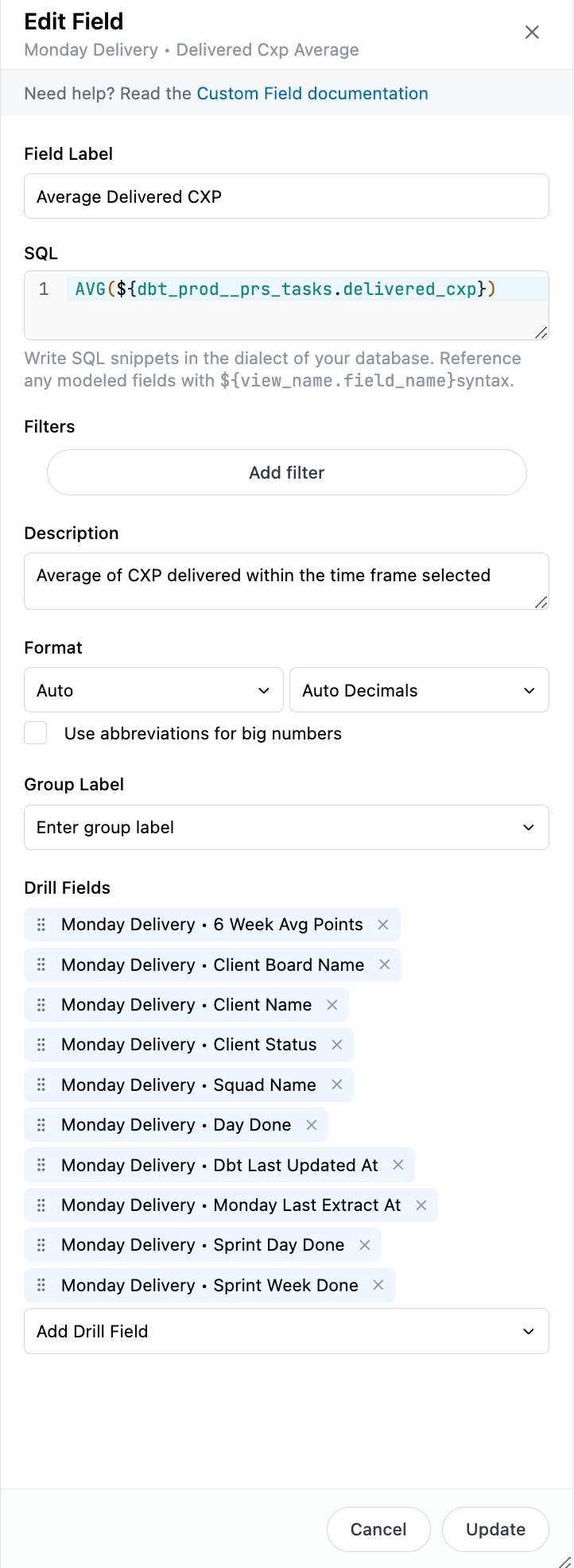
Task: Delete the Client Status drill field
Action: coord(337,1045)
